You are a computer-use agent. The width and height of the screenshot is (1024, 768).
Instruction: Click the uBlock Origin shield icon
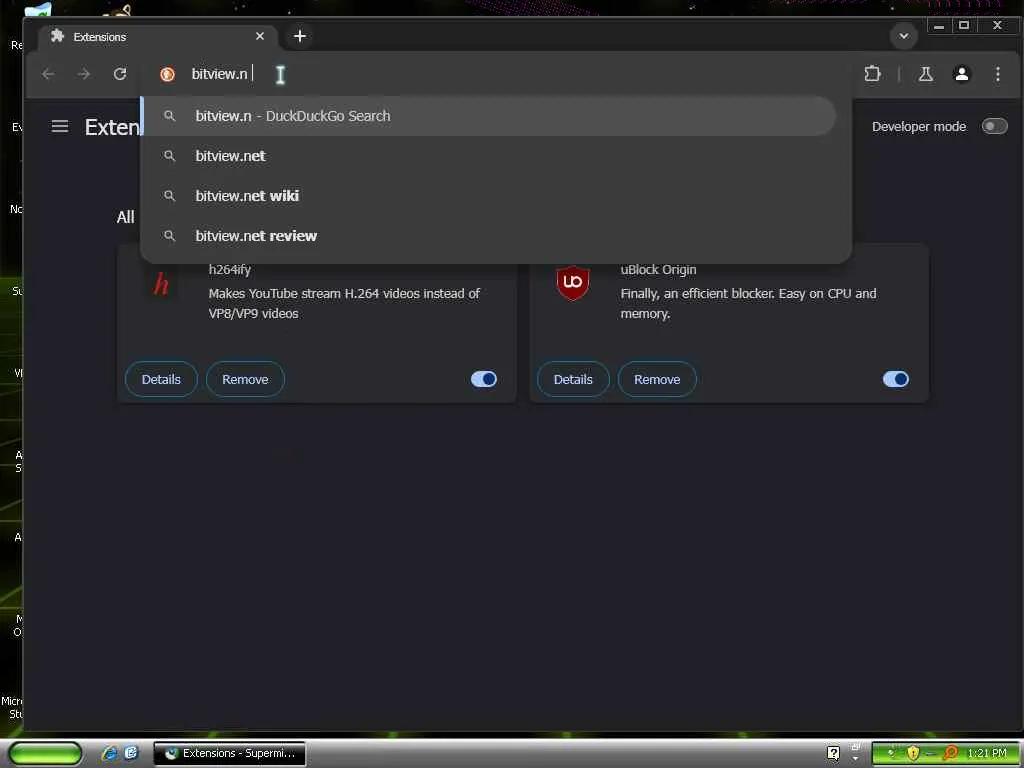(573, 283)
